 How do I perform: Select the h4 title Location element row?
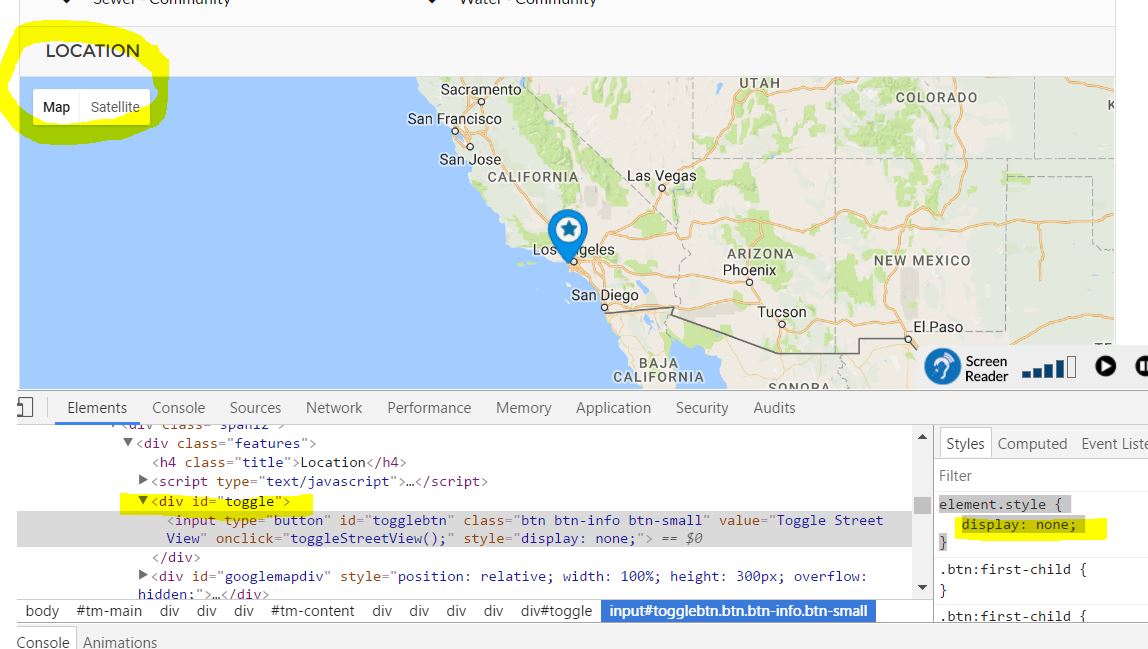[279, 462]
